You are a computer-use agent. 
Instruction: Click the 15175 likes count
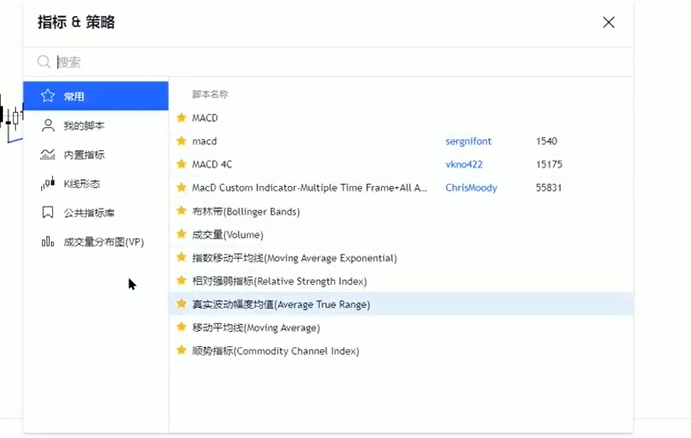point(549,164)
